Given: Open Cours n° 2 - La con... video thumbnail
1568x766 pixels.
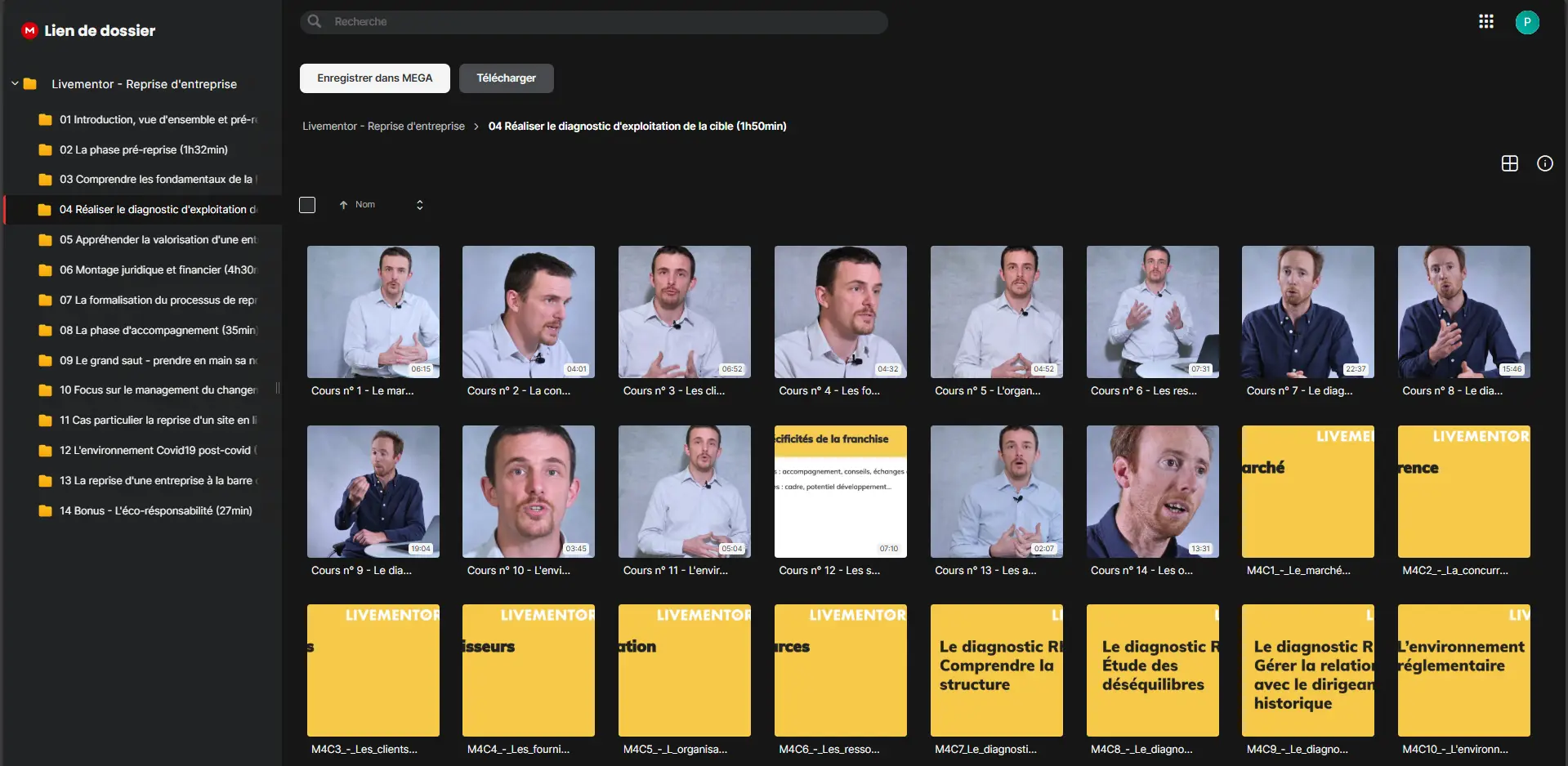Looking at the screenshot, I should click(529, 312).
